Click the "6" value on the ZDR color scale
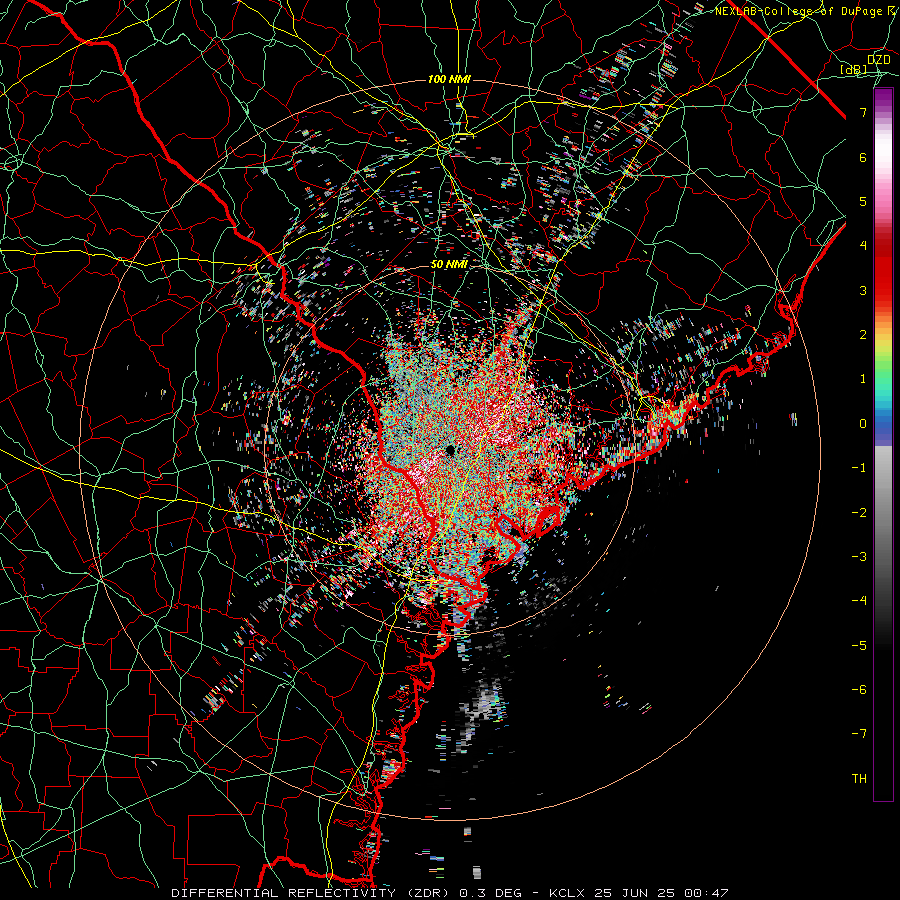The height and width of the screenshot is (900, 900). (863, 157)
